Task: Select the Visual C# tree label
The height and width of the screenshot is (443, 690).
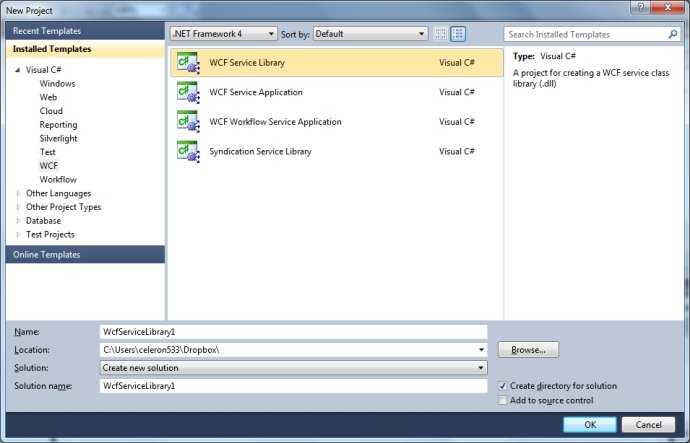Action: 44,70
